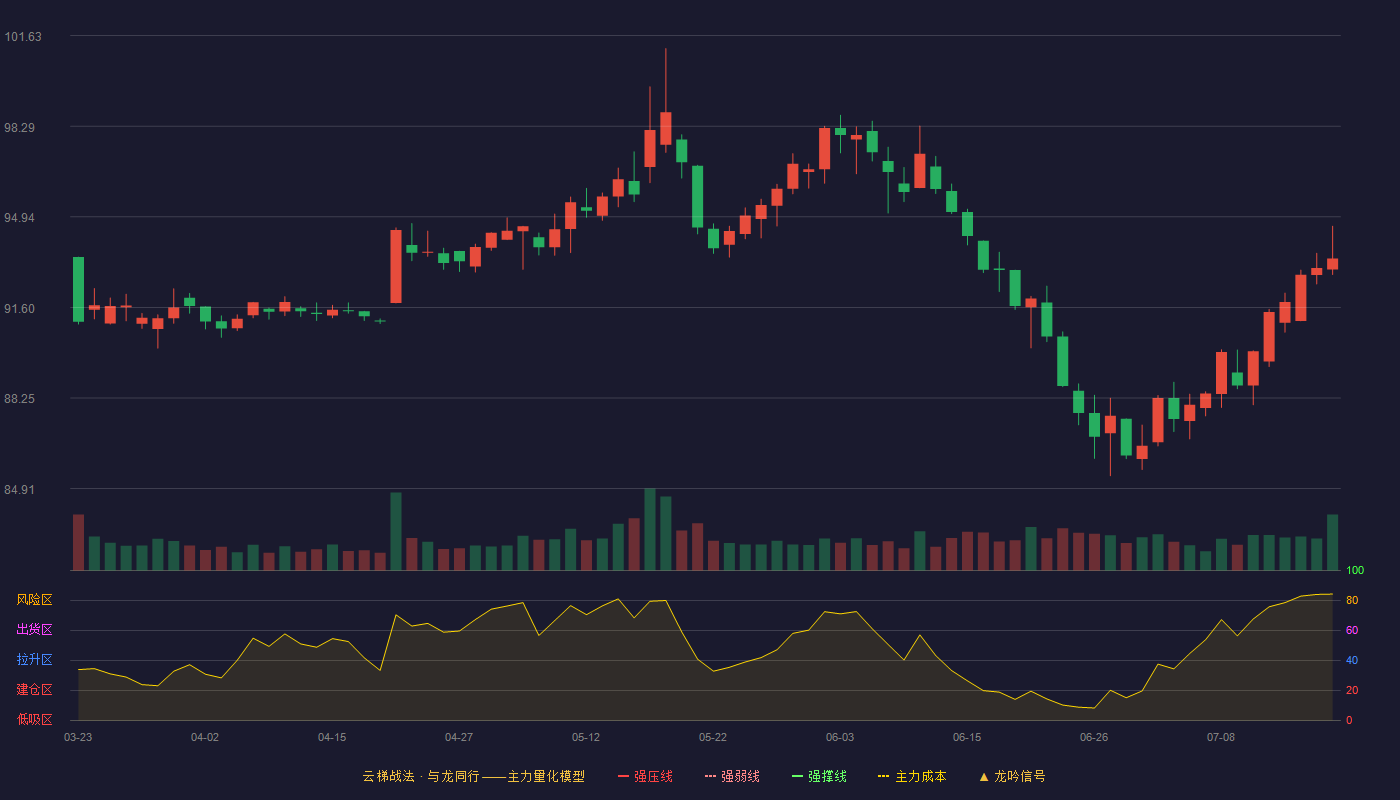Click the first tall green candle at 03-23
This screenshot has height=800, width=1400.
[78, 289]
